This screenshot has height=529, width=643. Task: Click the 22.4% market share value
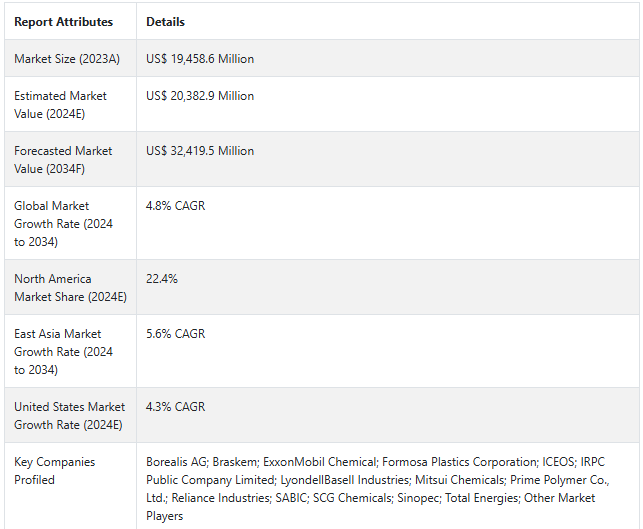(162, 279)
